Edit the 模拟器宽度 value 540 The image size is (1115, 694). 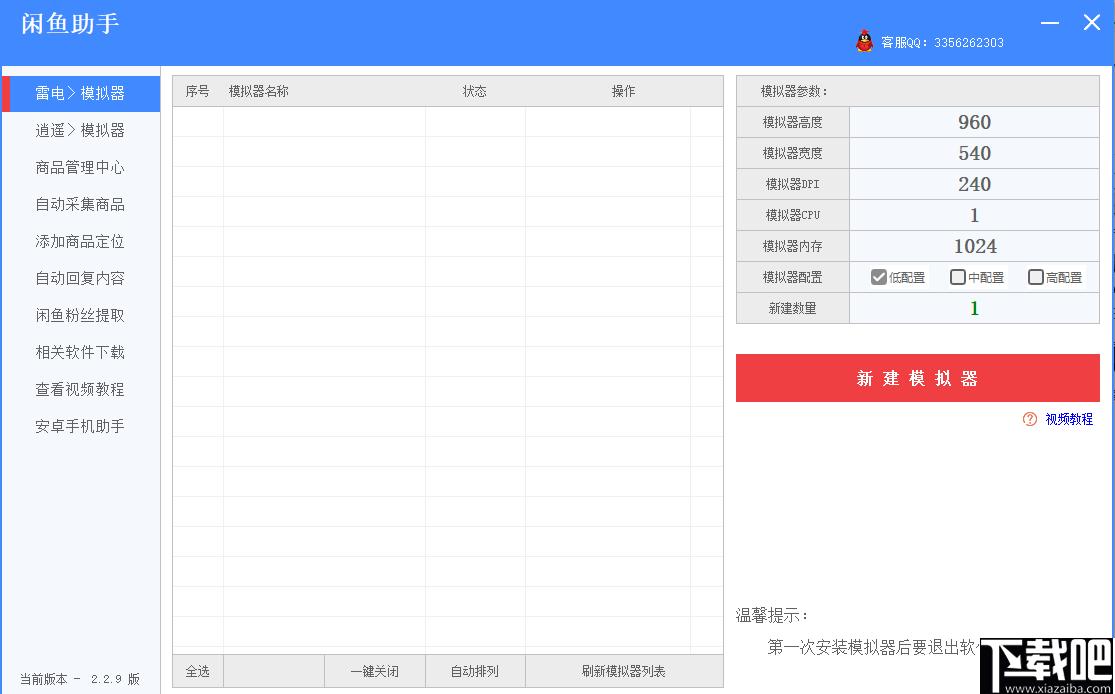(974, 154)
